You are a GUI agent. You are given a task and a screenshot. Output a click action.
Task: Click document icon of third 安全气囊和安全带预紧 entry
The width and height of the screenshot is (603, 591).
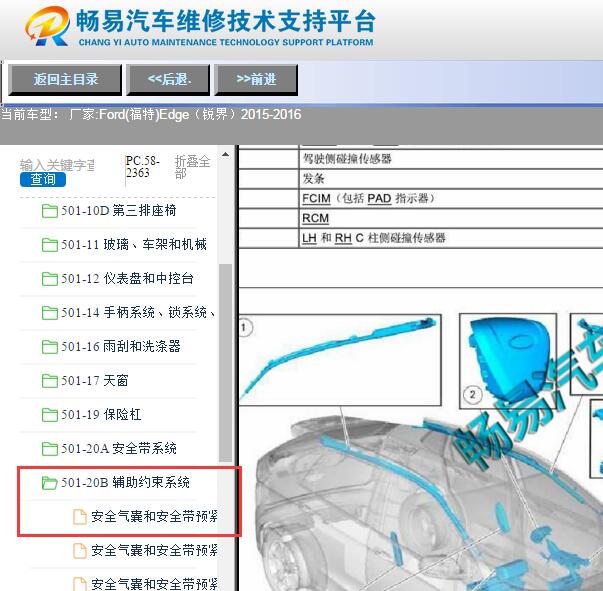80,584
